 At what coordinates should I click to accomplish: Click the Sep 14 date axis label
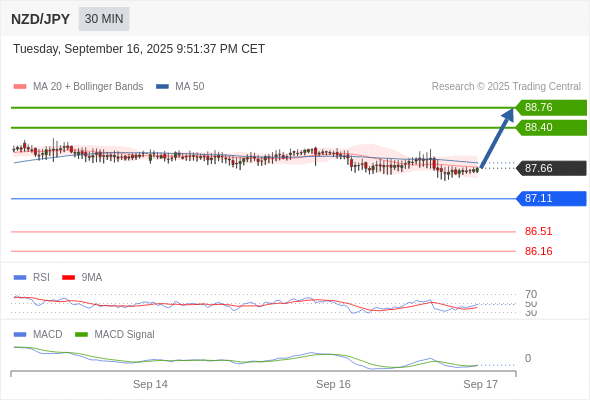coord(150,384)
